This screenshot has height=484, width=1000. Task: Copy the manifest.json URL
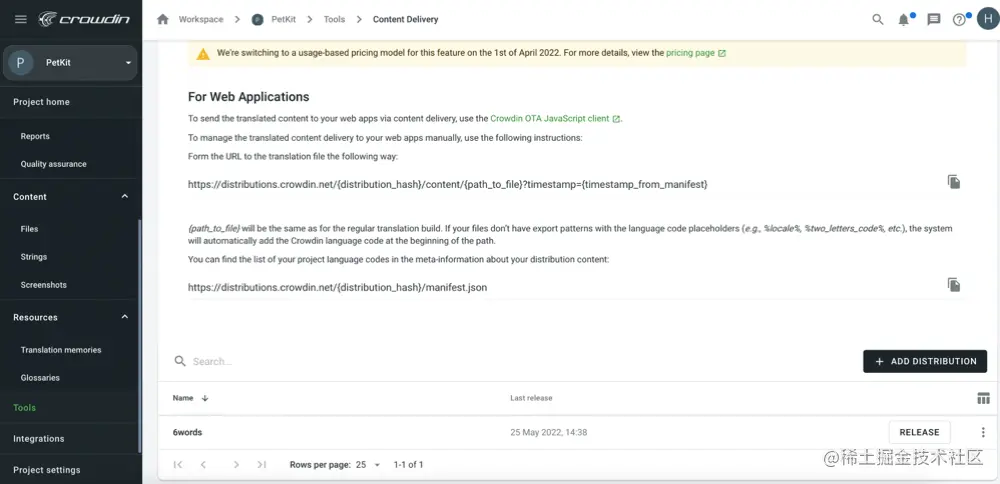point(954,285)
